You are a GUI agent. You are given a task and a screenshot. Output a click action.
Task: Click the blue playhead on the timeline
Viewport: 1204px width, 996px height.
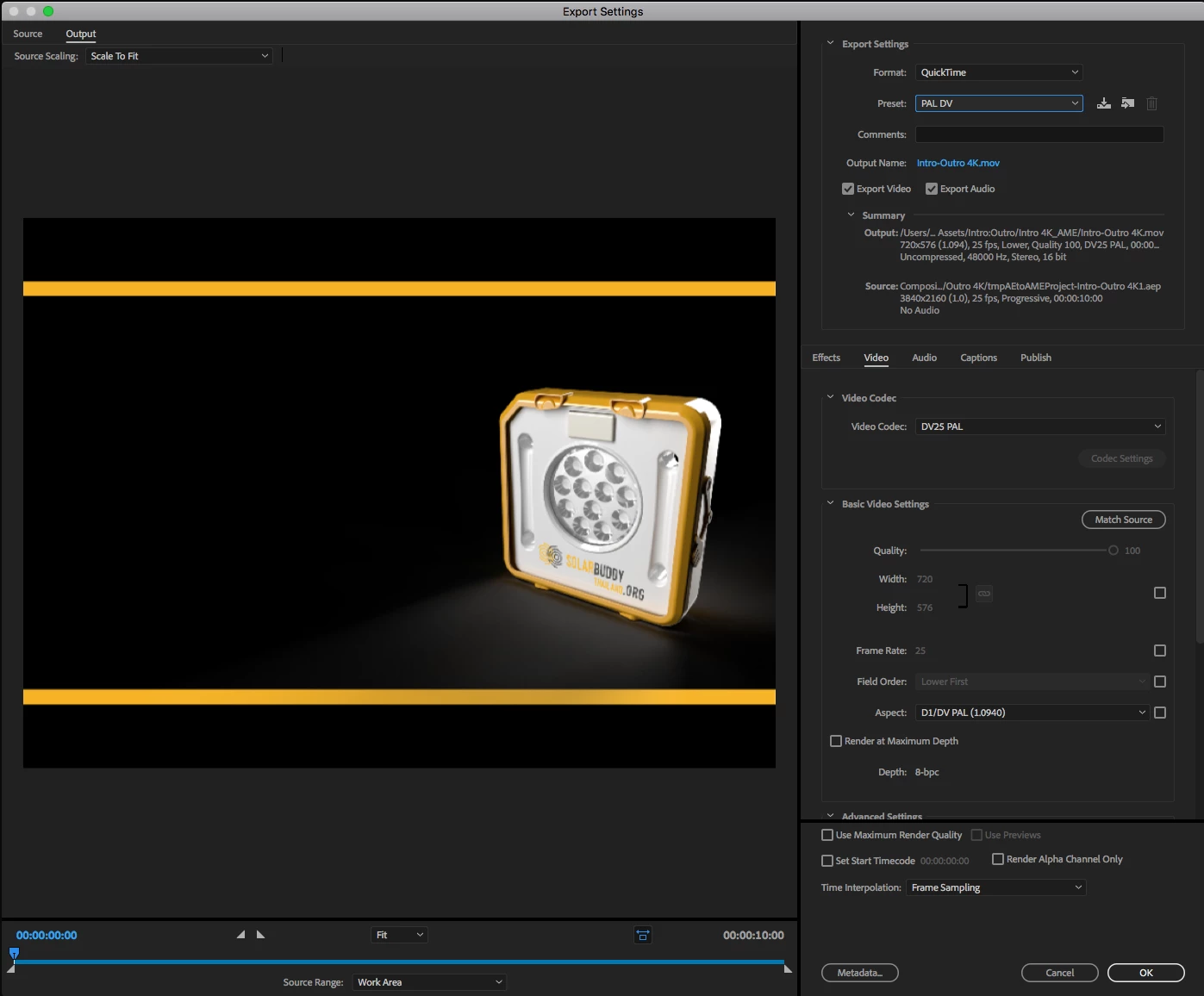pyautogui.click(x=14, y=954)
